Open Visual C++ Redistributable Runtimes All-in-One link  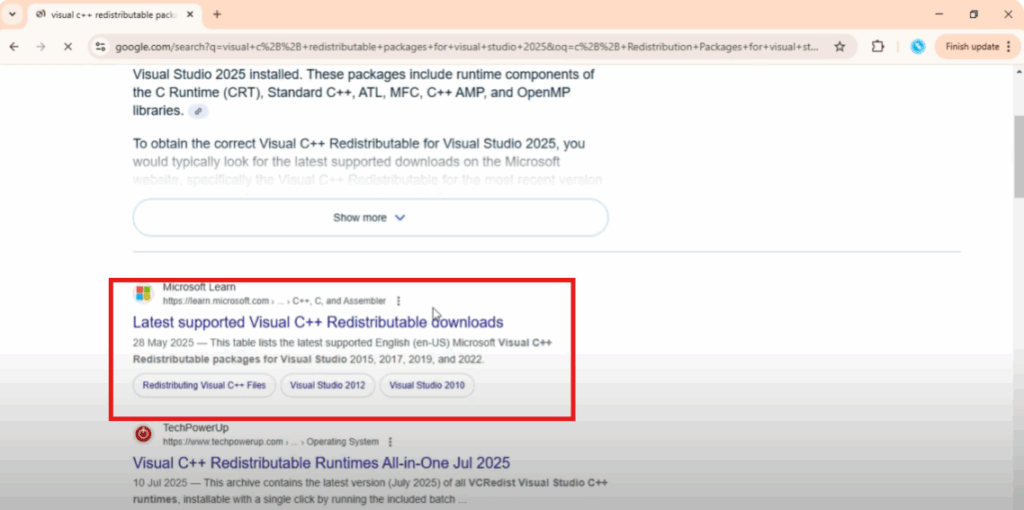click(321, 463)
